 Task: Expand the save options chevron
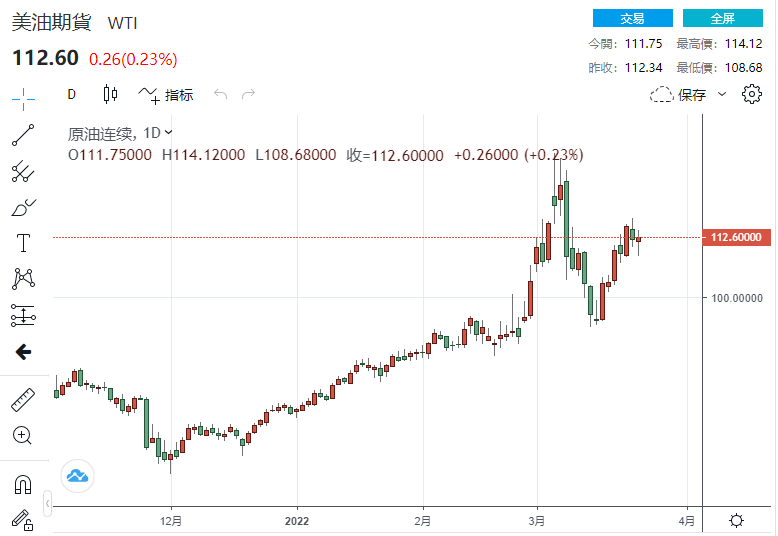point(722,95)
